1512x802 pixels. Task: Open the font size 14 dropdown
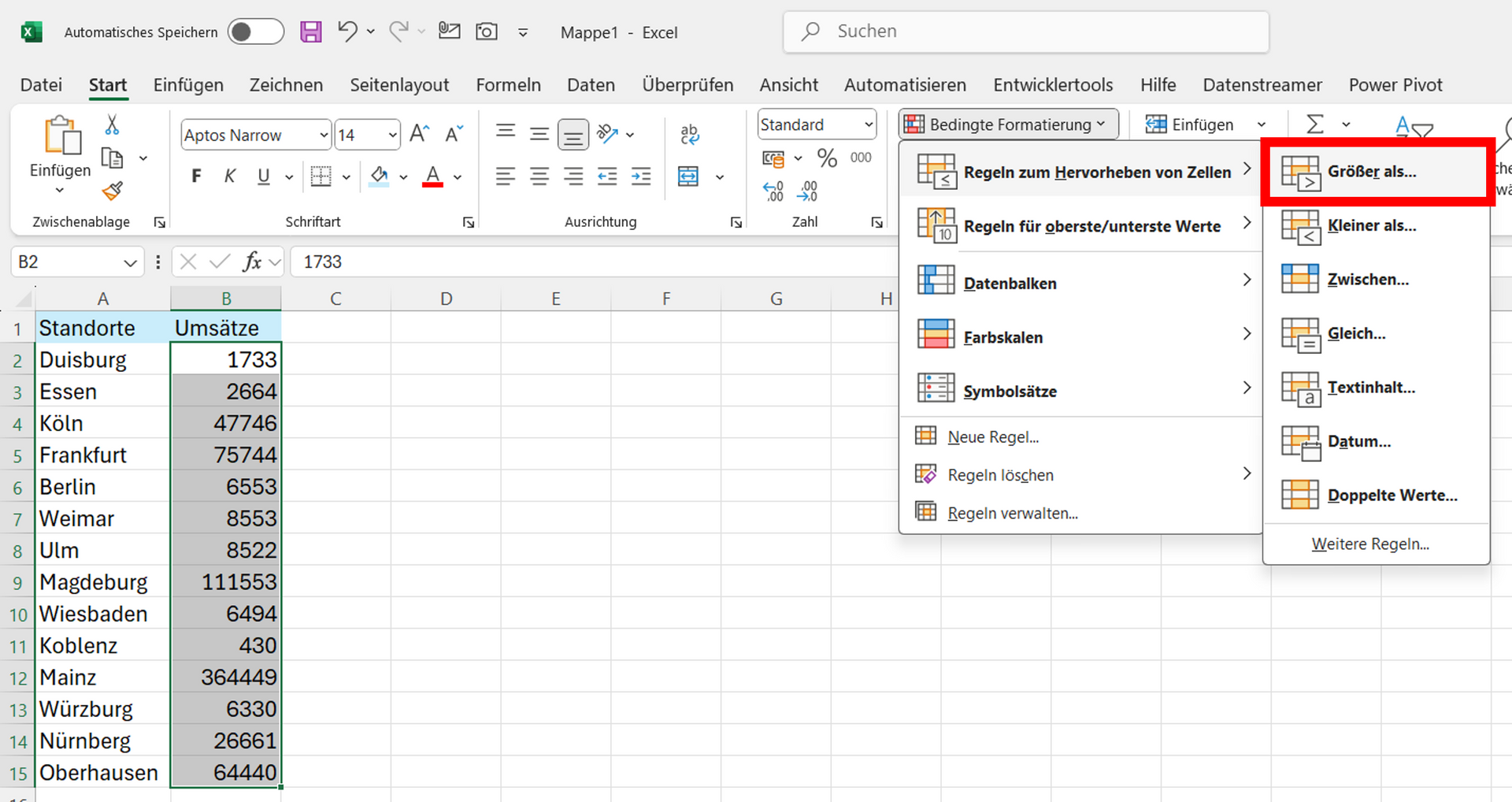[x=392, y=136]
